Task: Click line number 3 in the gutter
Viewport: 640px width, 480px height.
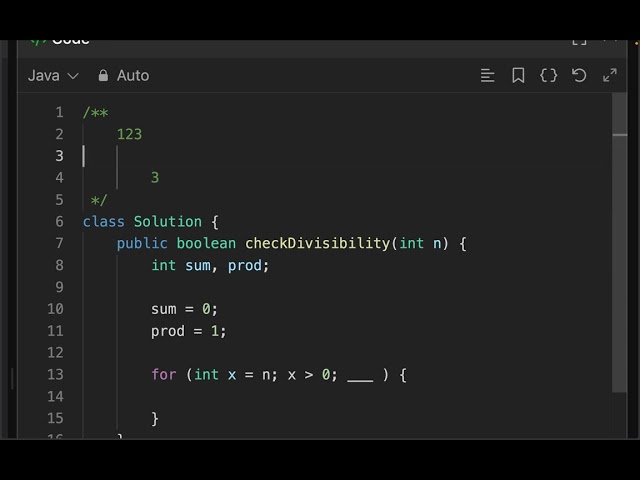Action: coord(60,156)
